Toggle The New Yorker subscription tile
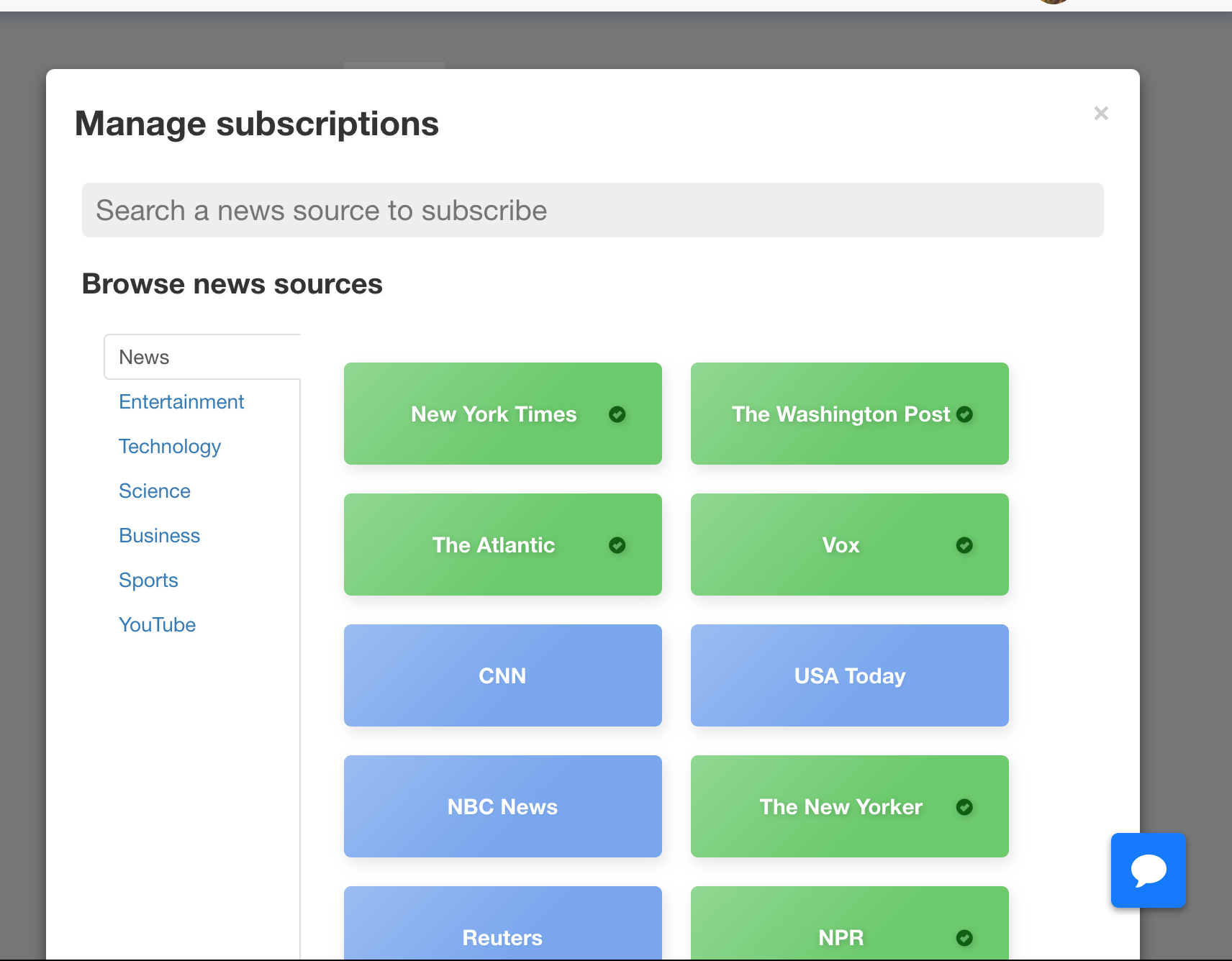This screenshot has width=1232, height=961. 849,806
